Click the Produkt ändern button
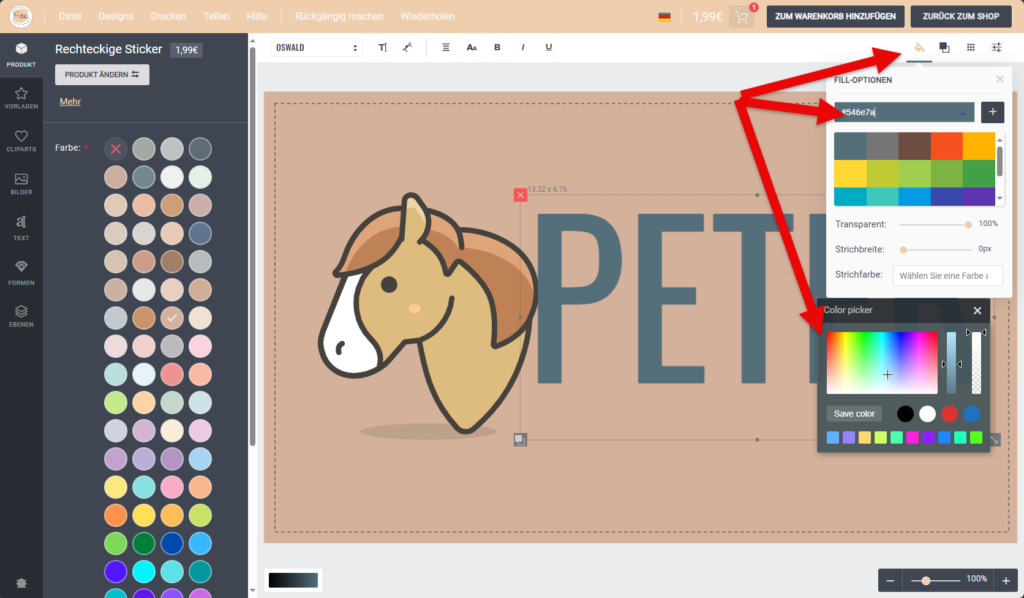This screenshot has width=1024, height=598. click(102, 75)
